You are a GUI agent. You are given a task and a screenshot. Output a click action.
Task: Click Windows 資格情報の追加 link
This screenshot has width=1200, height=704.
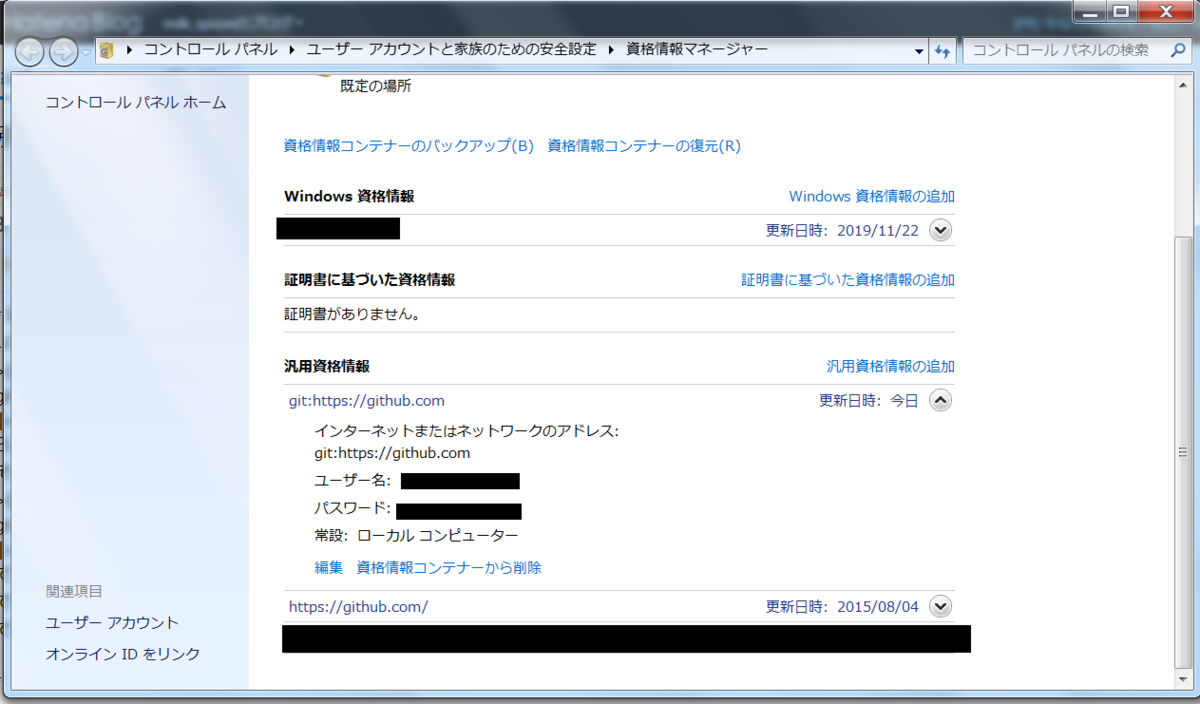pyautogui.click(x=872, y=196)
